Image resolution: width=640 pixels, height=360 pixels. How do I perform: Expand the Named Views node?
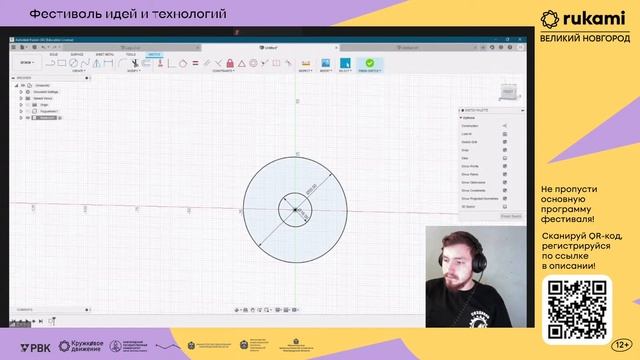tap(21, 98)
